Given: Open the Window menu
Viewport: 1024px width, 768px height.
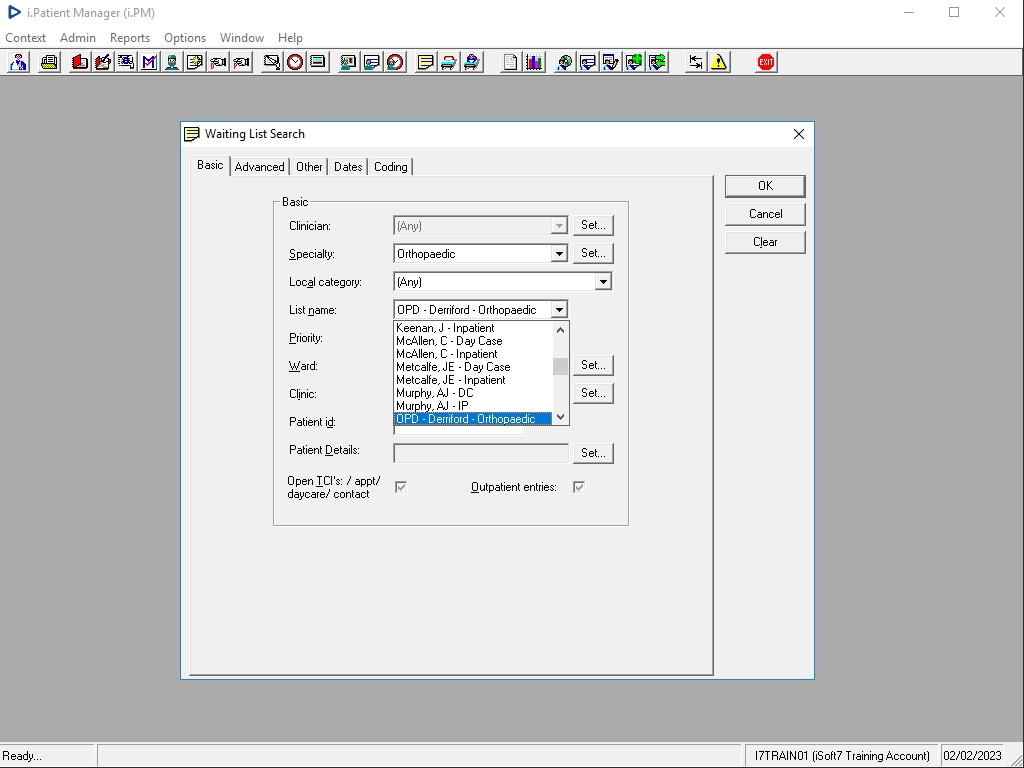Looking at the screenshot, I should 242,38.
